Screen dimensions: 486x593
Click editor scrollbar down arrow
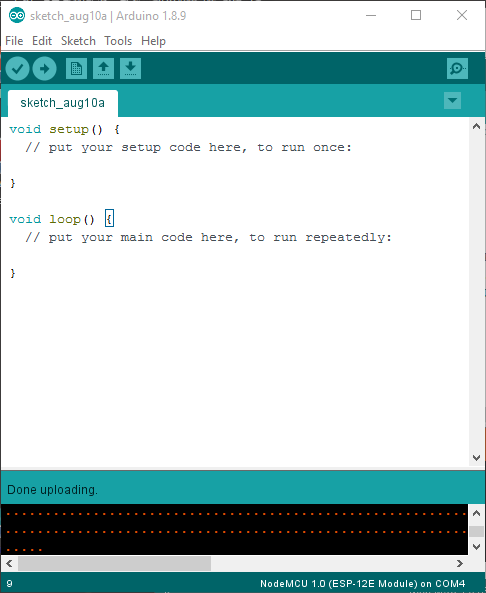click(477, 458)
